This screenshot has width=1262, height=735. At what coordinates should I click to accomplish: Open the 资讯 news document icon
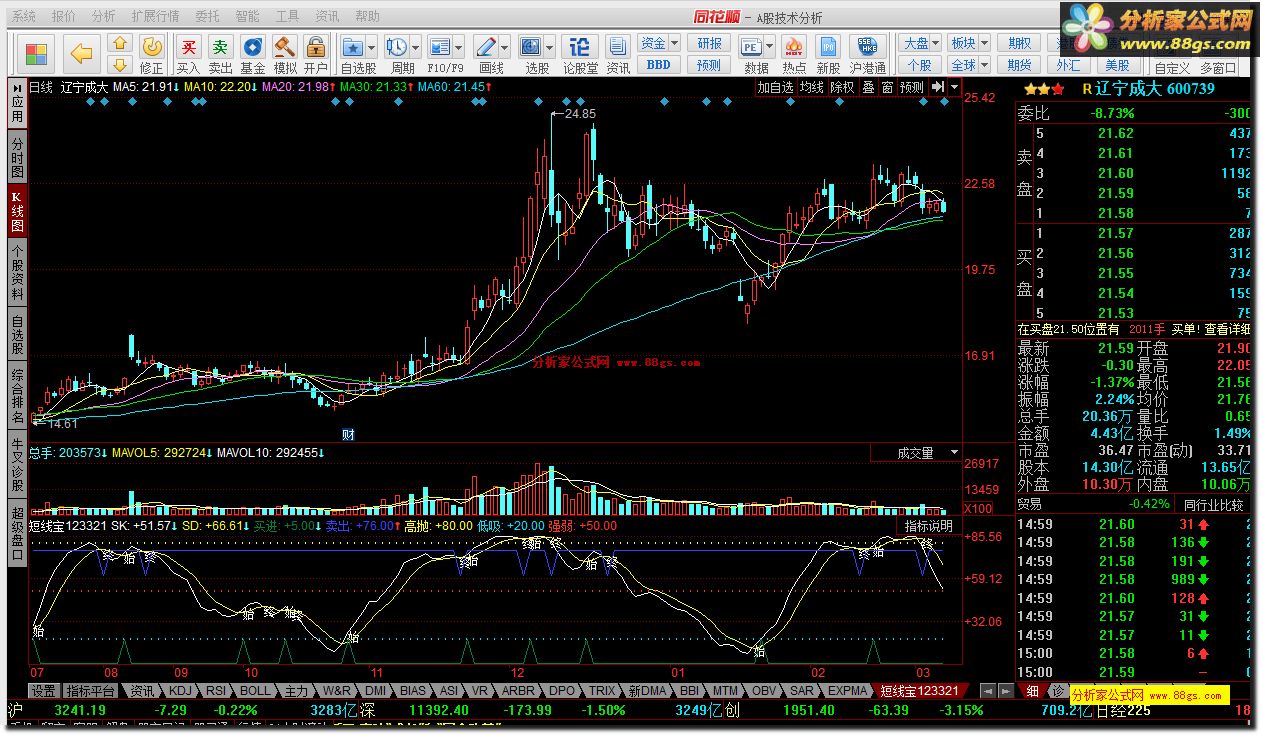(x=618, y=47)
